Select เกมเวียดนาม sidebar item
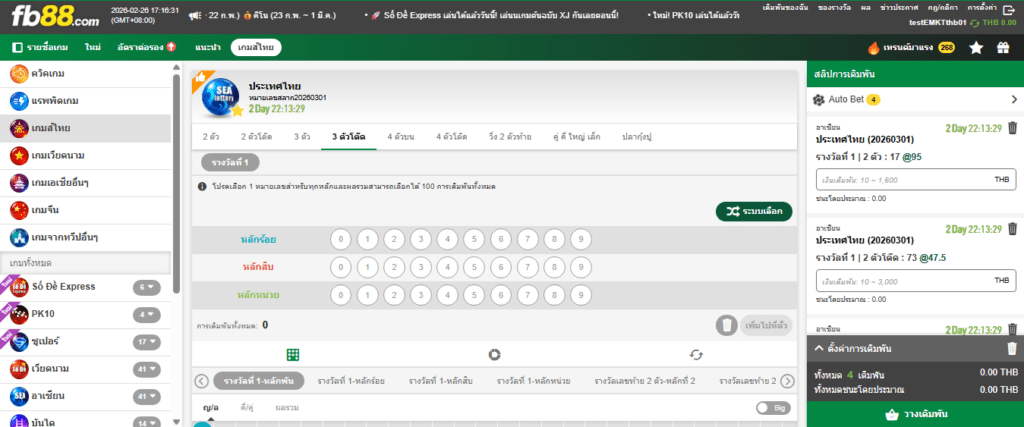Screen dimensions: 1024x427 point(85,156)
